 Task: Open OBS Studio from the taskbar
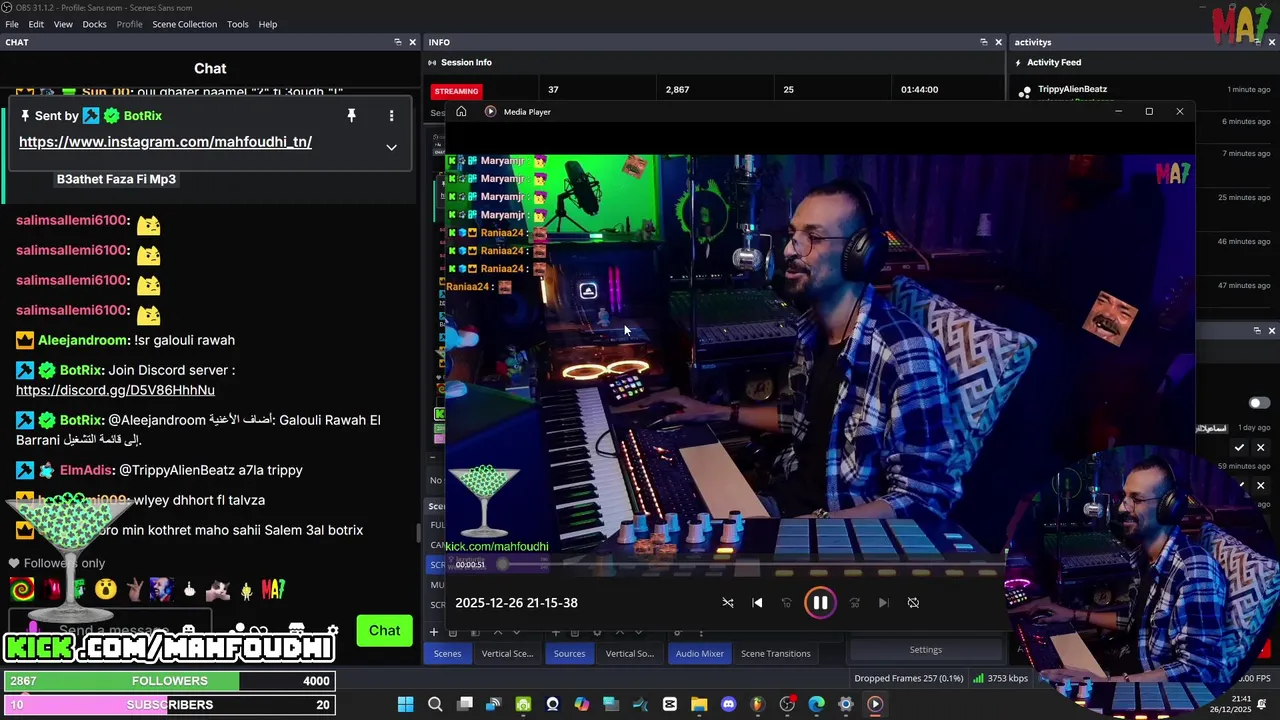(787, 705)
